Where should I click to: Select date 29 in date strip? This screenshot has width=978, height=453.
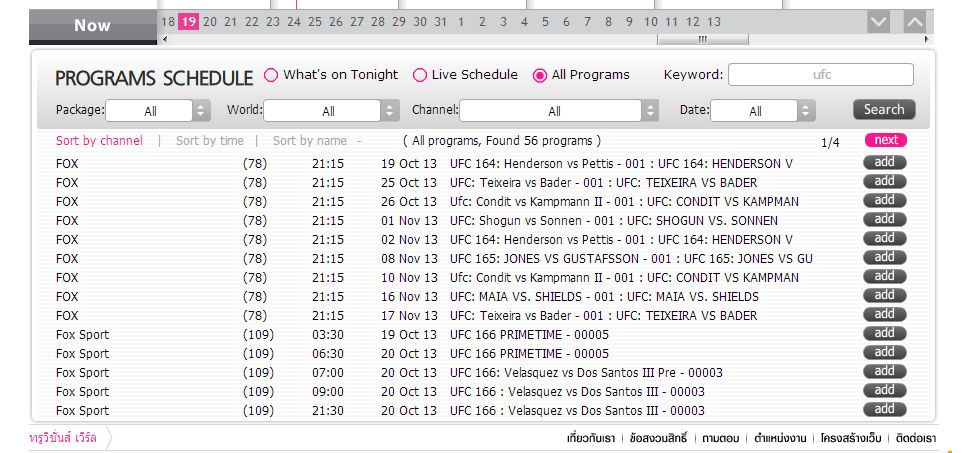point(399,22)
